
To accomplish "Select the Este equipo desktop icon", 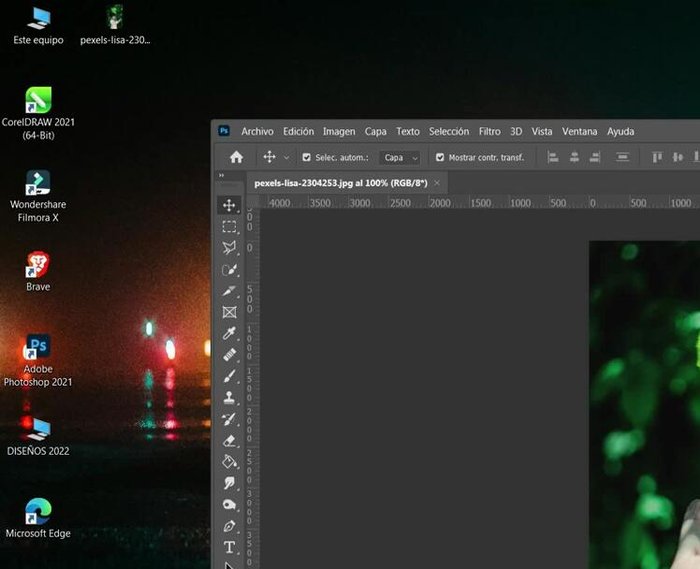I will [x=38, y=26].
